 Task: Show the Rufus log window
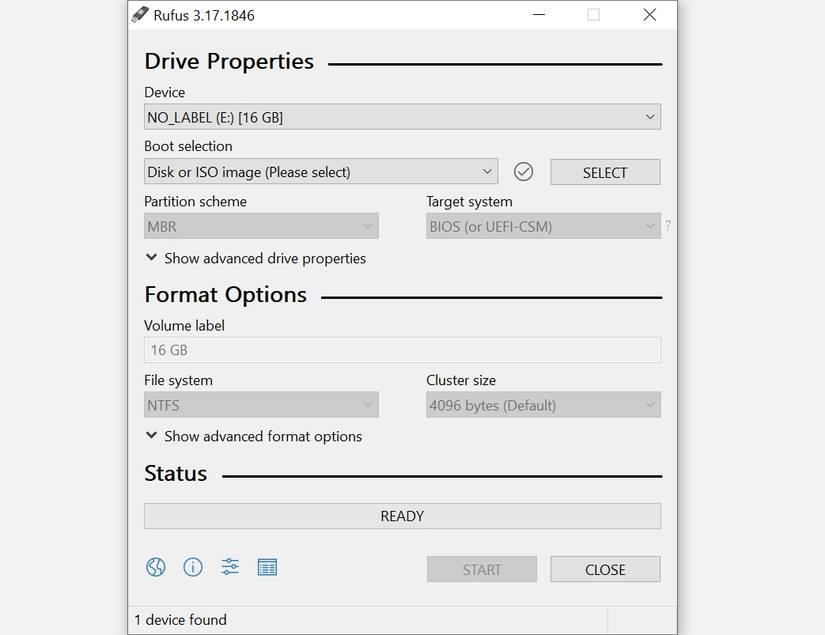click(x=266, y=567)
